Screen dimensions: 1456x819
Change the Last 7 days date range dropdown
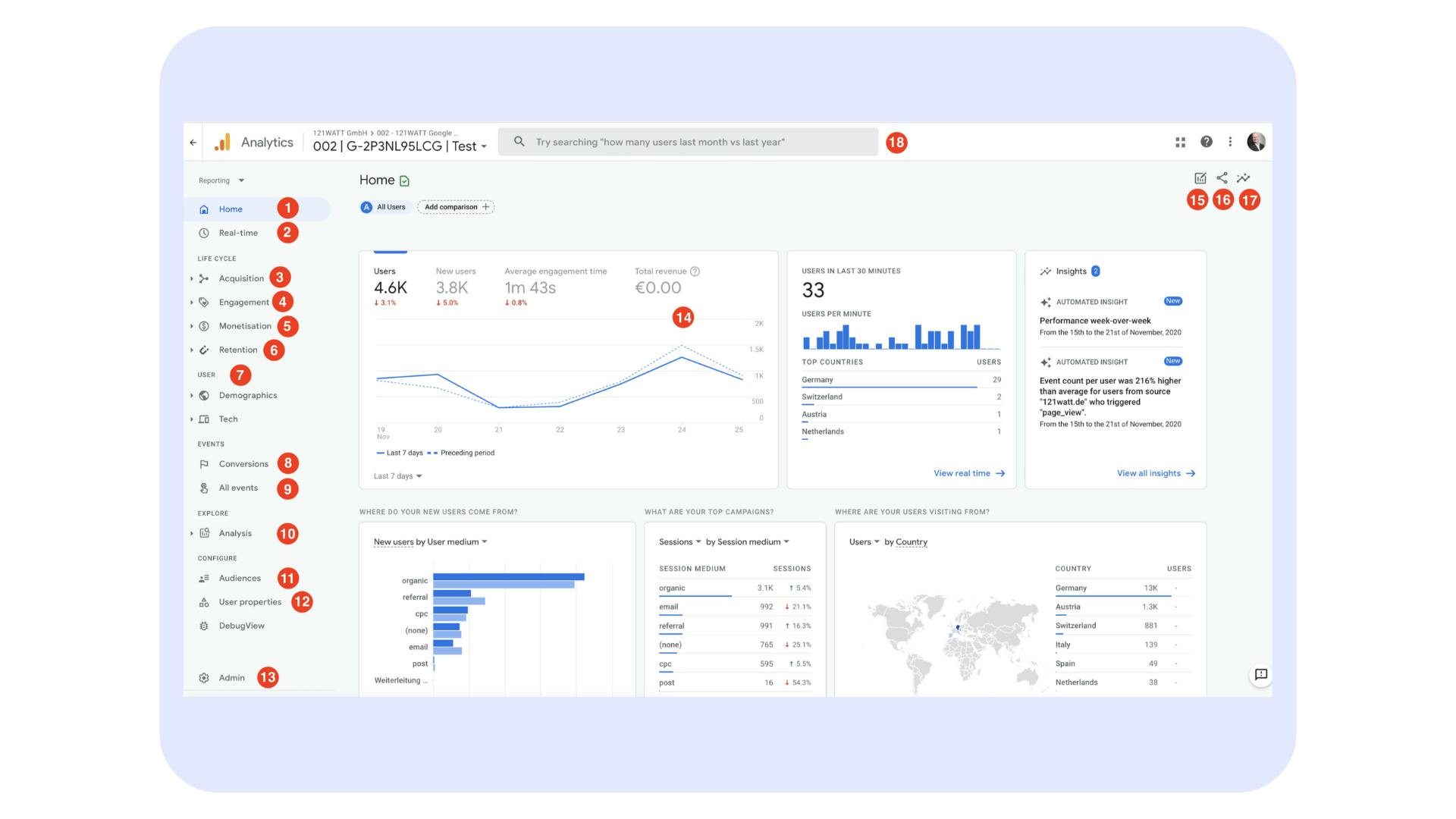tap(396, 475)
